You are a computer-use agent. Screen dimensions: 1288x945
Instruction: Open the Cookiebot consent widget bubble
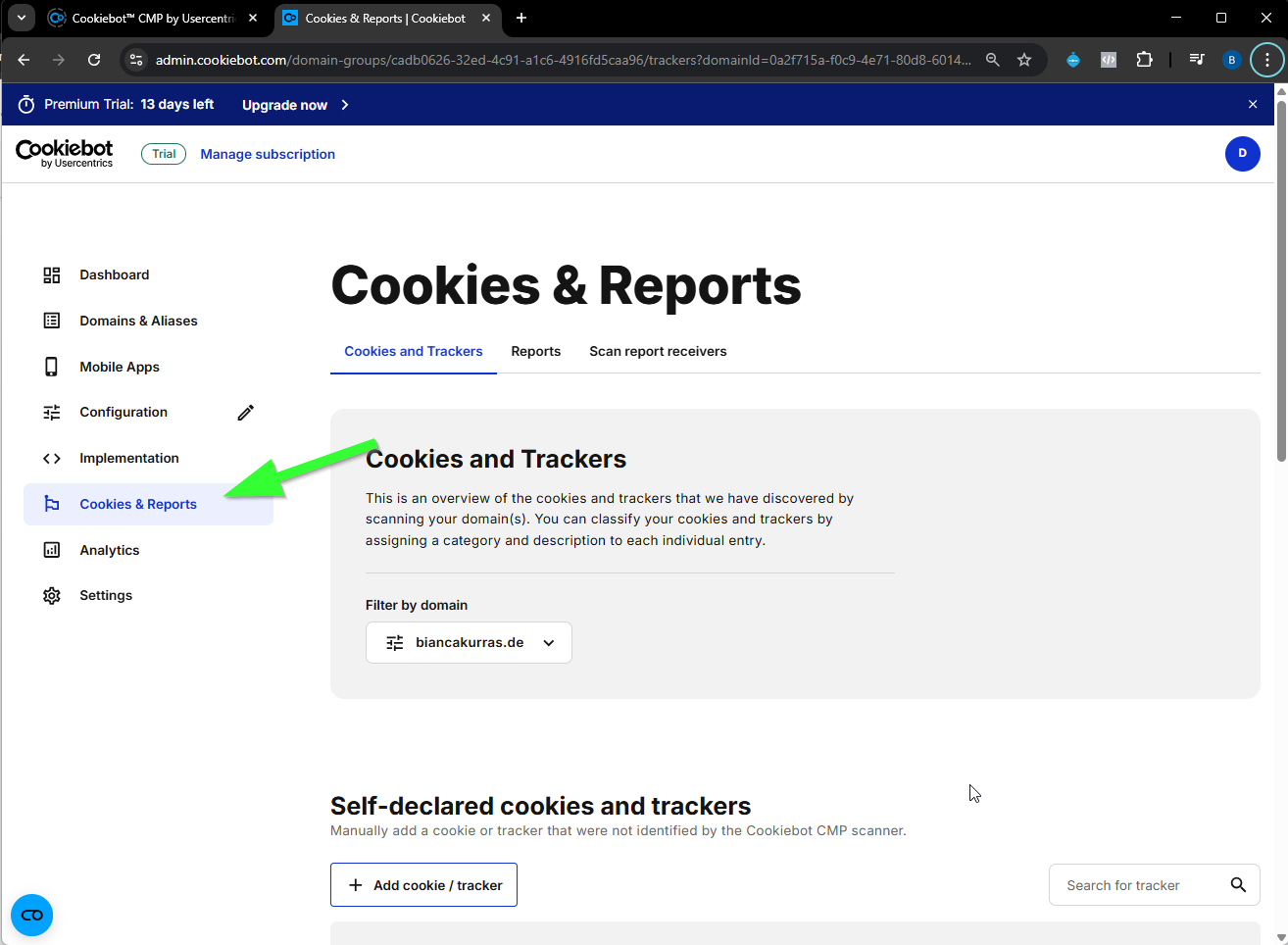(x=32, y=915)
